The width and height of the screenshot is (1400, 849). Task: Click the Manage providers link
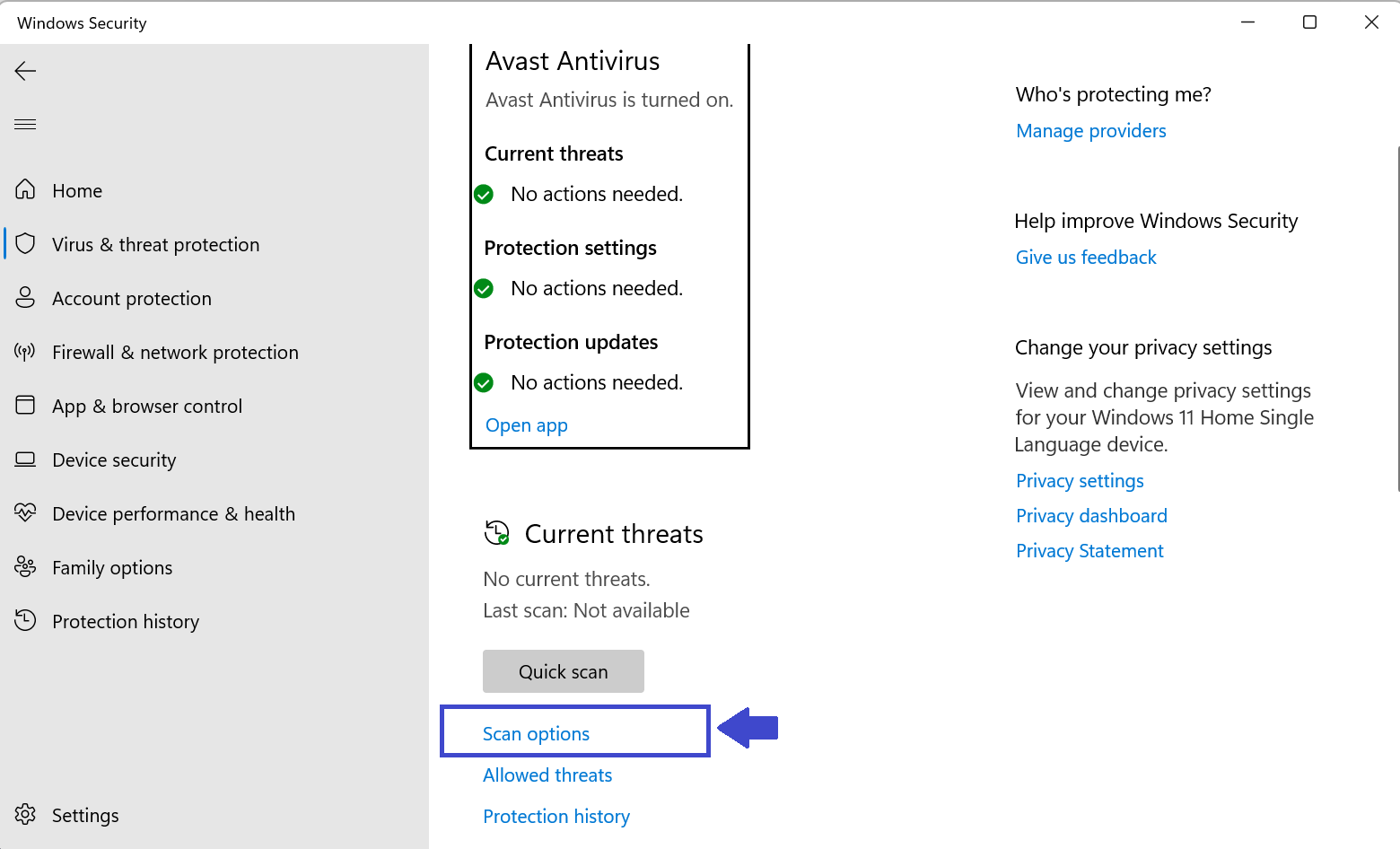pyautogui.click(x=1090, y=131)
